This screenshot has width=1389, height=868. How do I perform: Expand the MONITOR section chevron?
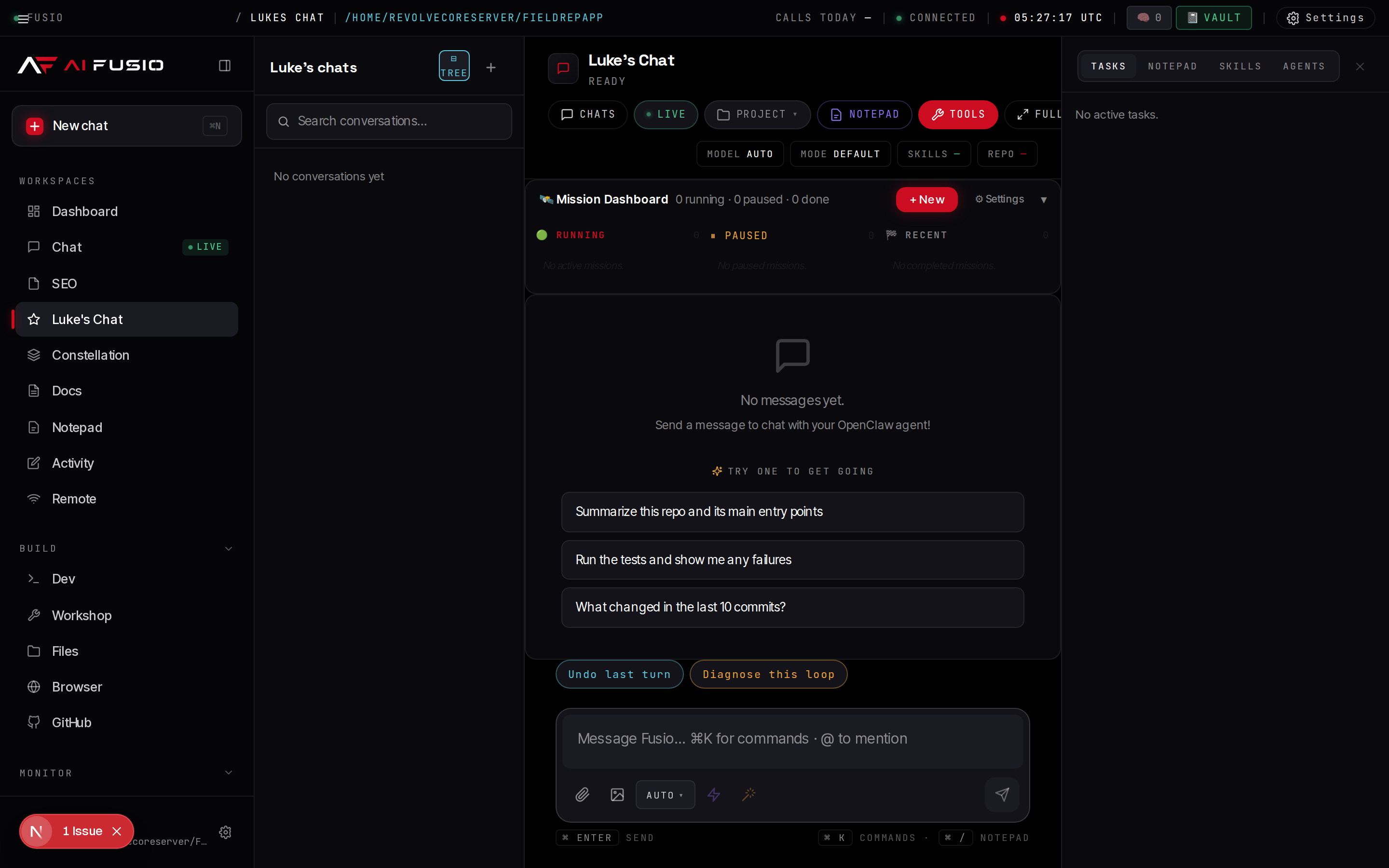229,773
